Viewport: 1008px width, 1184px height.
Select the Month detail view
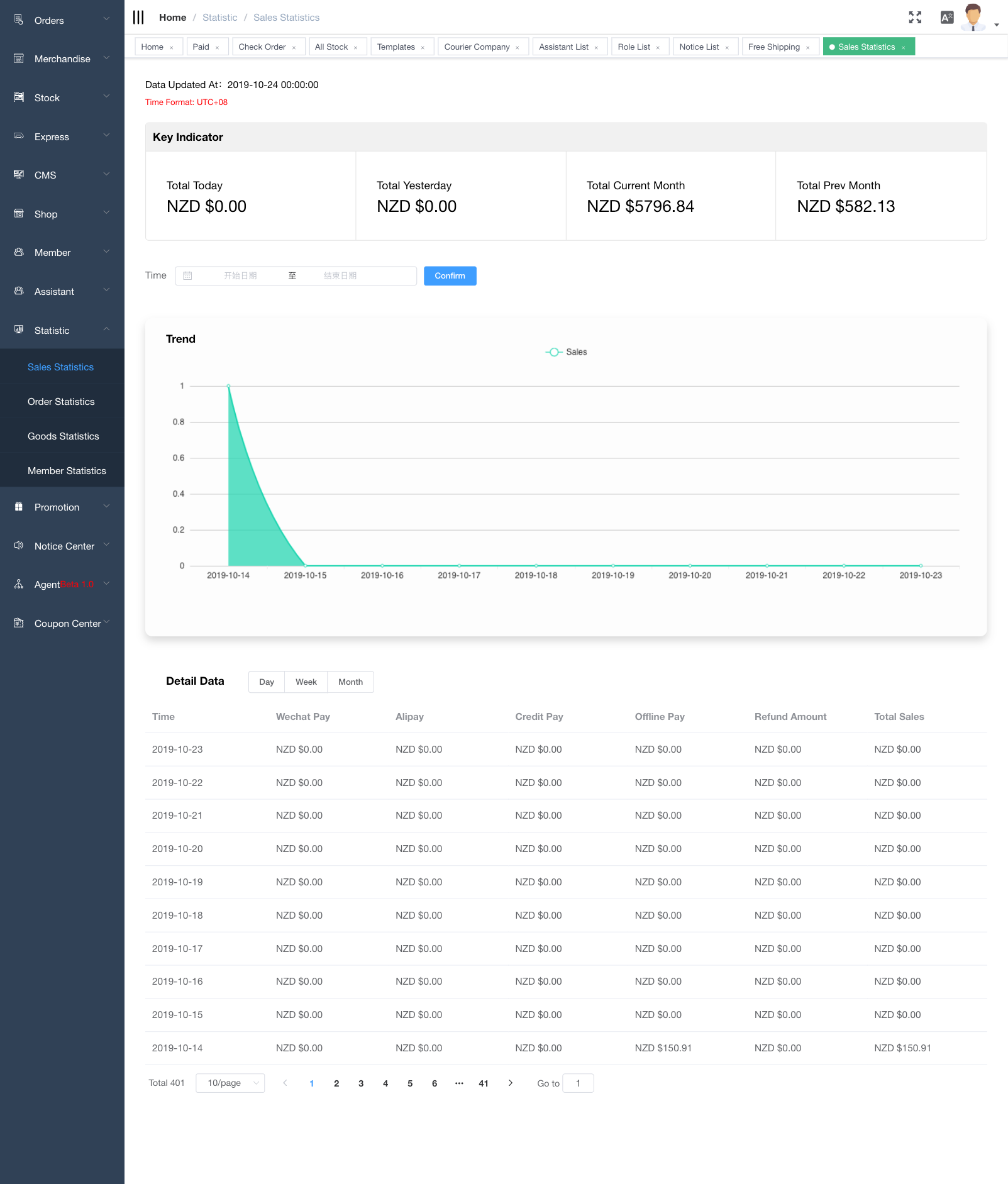[351, 682]
